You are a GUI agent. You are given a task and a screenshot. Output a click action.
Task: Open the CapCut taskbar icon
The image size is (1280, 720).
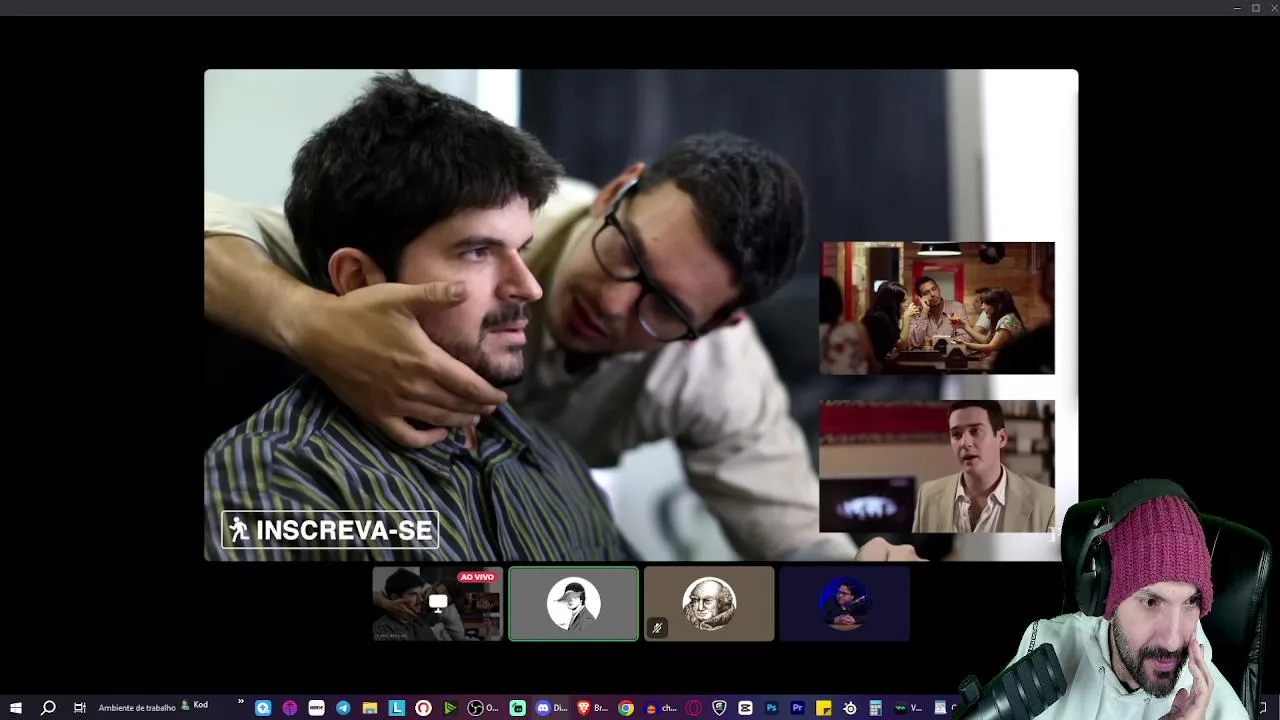[x=745, y=708]
